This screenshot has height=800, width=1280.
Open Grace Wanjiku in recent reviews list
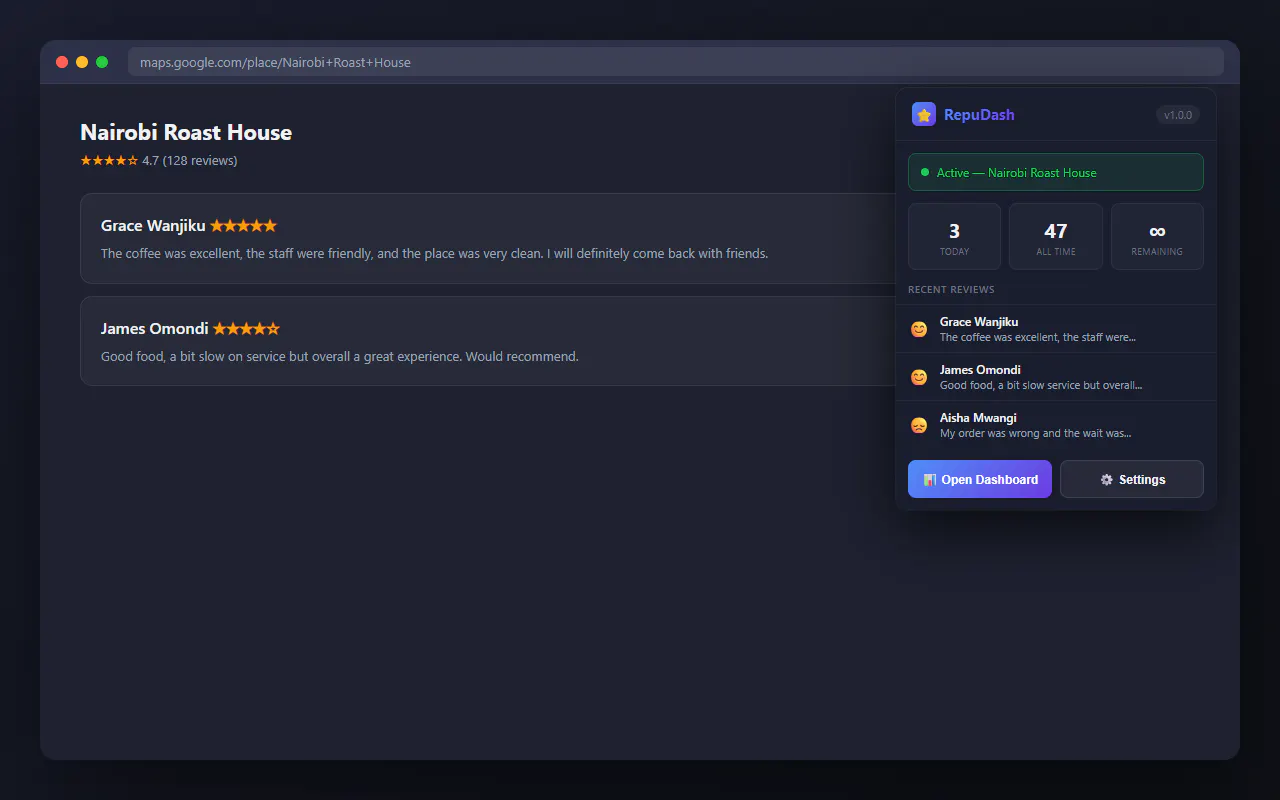tap(1056, 329)
